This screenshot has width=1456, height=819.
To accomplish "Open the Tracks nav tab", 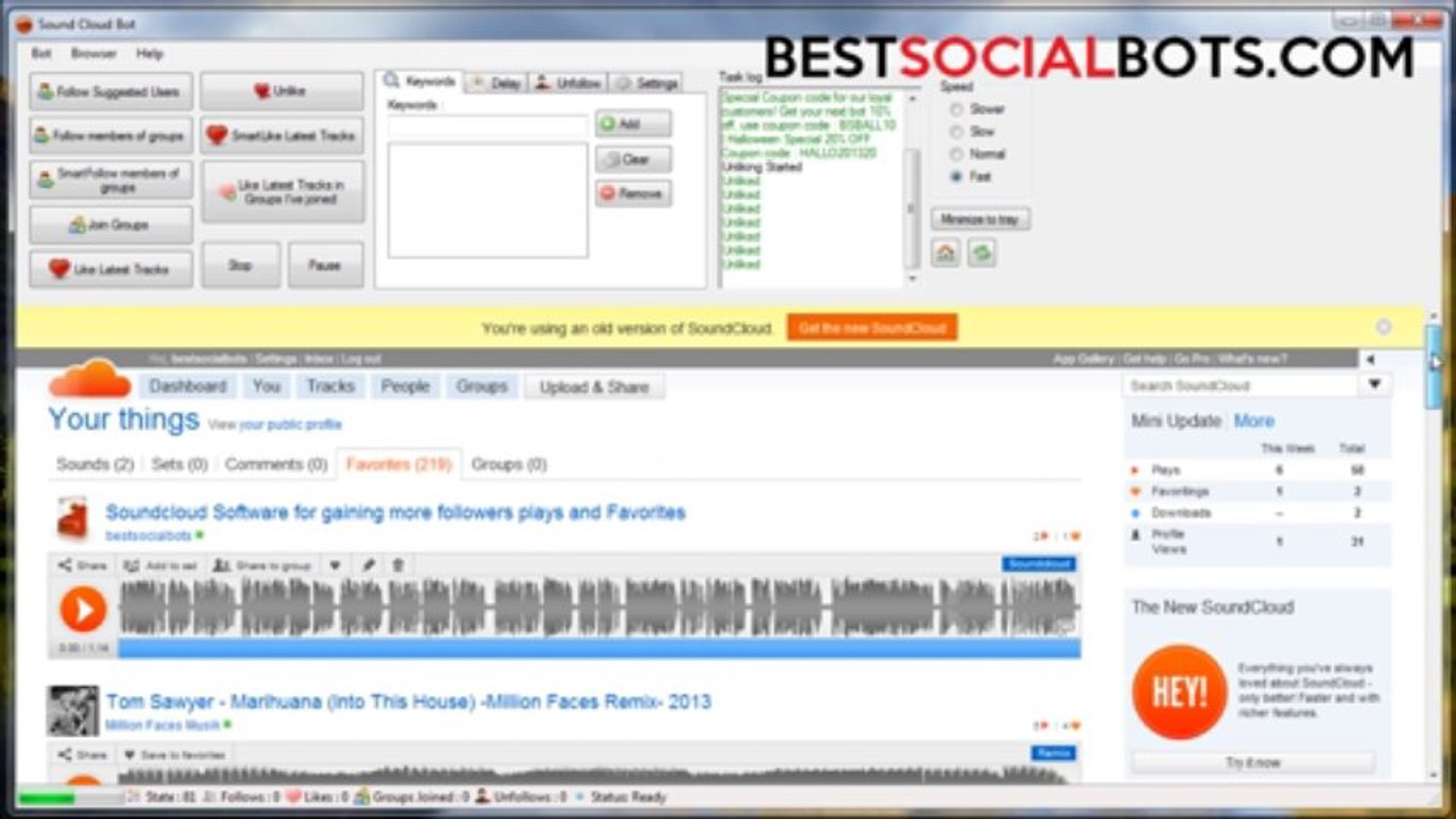I will tap(330, 387).
